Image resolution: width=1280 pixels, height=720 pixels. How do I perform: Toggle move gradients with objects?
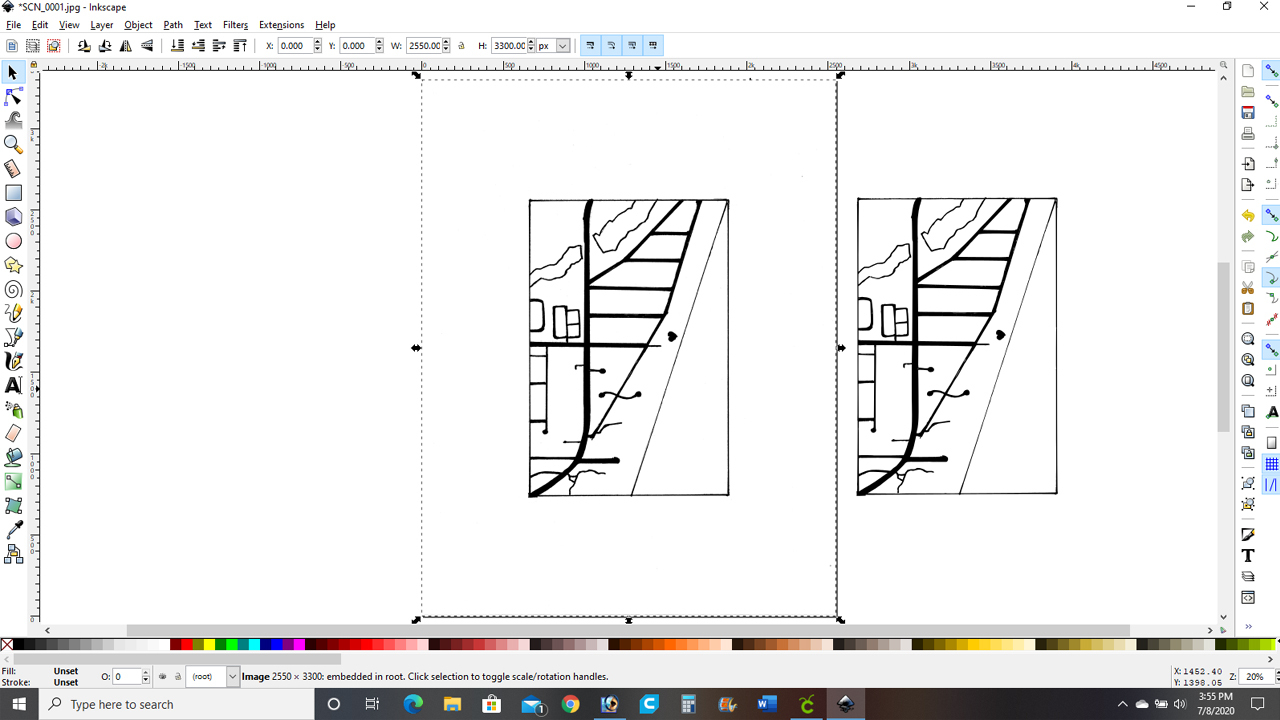632,46
